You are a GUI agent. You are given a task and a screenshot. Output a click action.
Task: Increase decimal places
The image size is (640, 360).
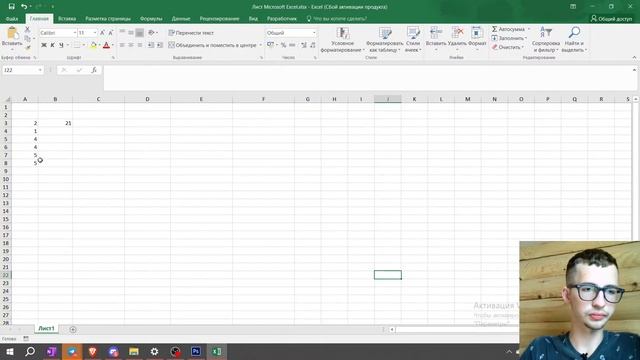(304, 45)
